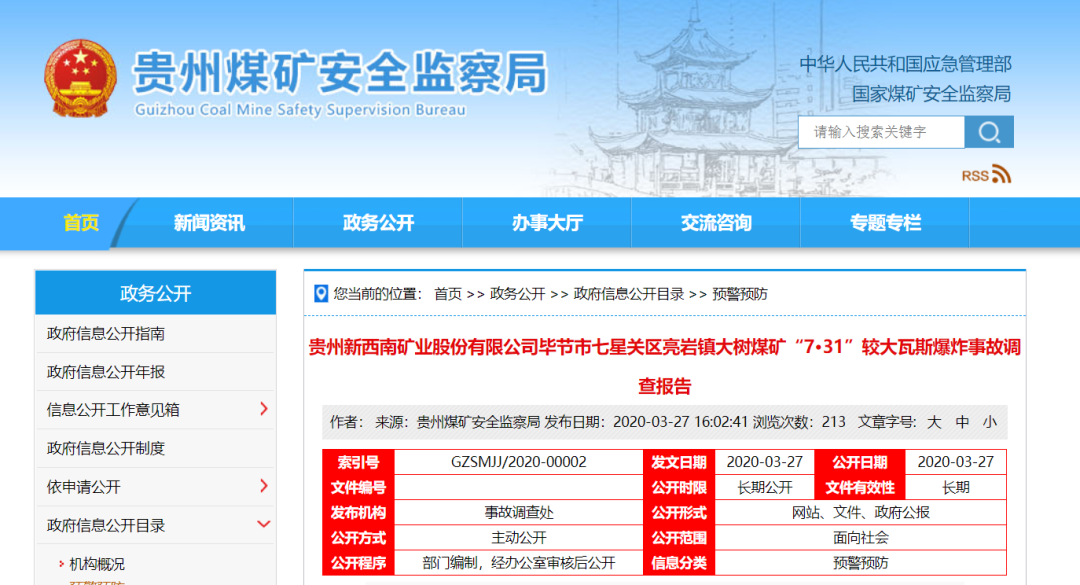Open the 新闻资讯 navigation tab
Image resolution: width=1080 pixels, height=585 pixels.
209,223
